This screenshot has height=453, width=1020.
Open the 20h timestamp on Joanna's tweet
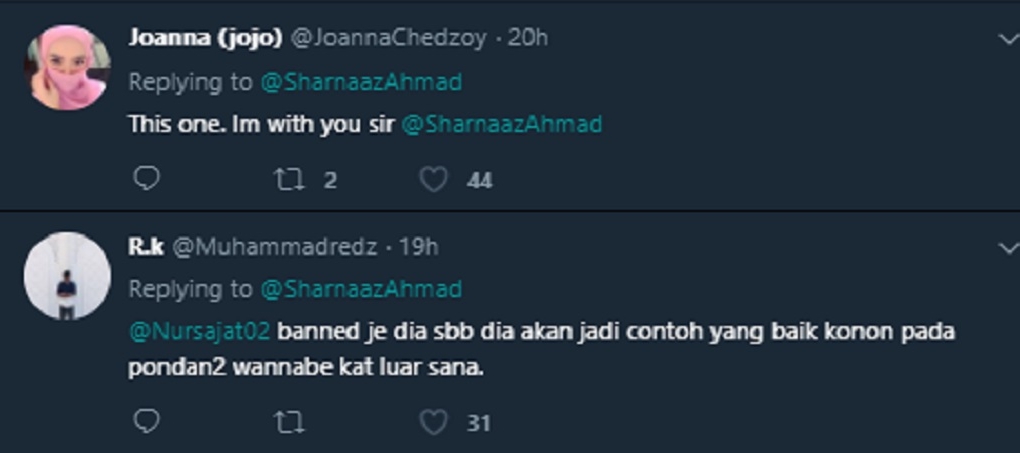click(x=528, y=38)
